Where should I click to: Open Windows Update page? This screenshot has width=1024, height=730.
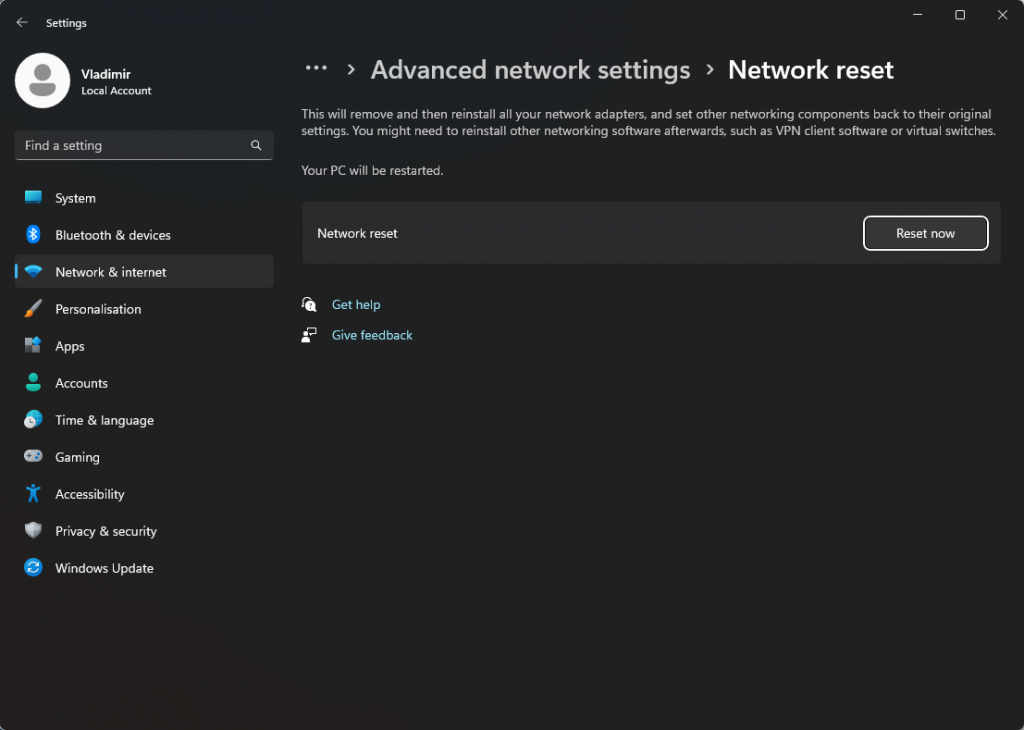[x=104, y=568]
